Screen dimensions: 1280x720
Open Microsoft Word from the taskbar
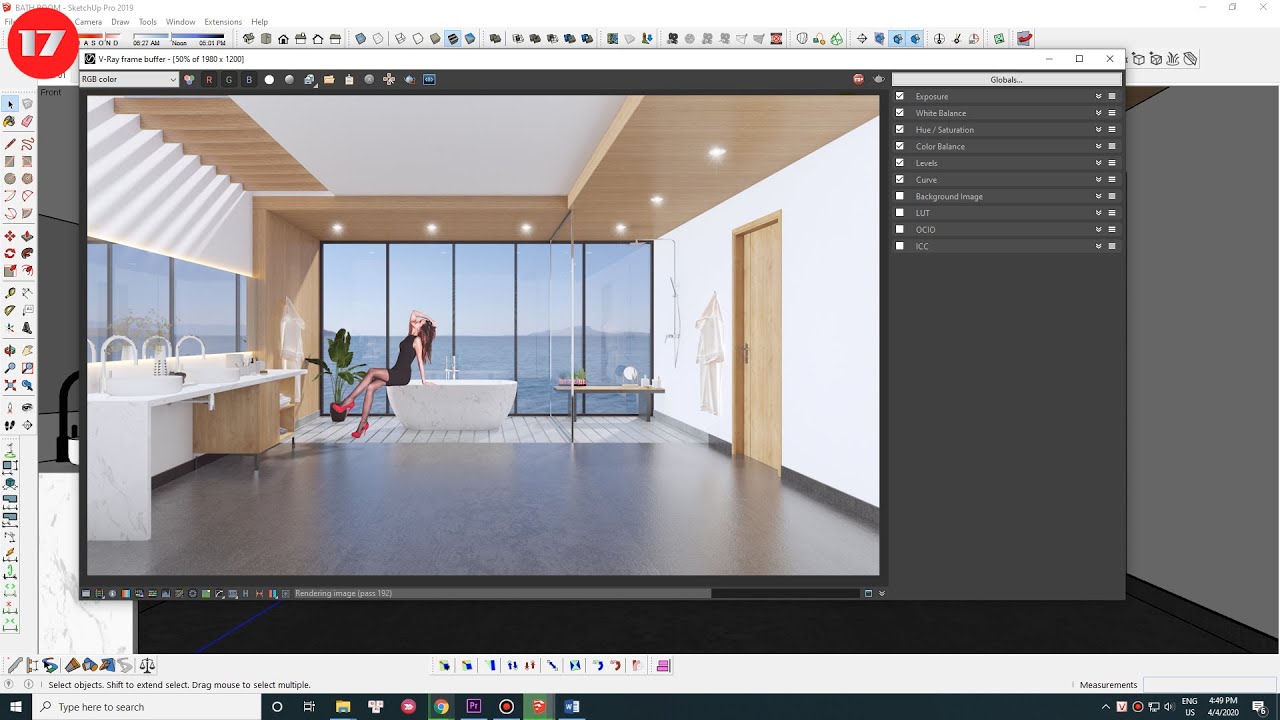(572, 707)
